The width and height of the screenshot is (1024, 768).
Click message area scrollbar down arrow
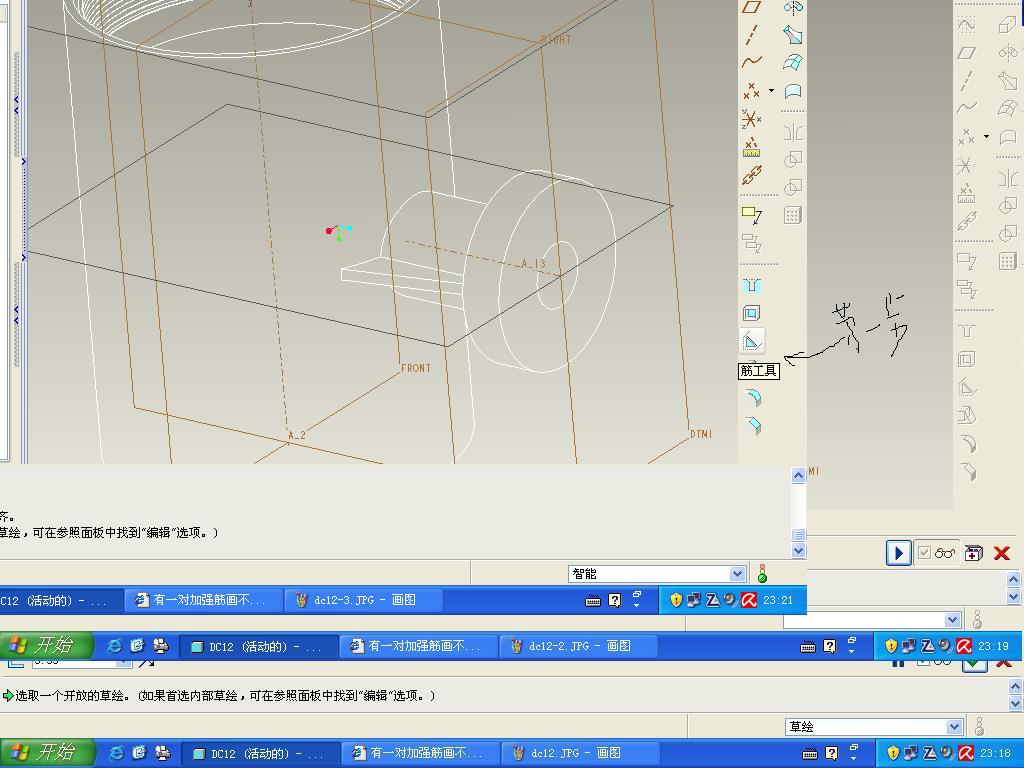(798, 551)
